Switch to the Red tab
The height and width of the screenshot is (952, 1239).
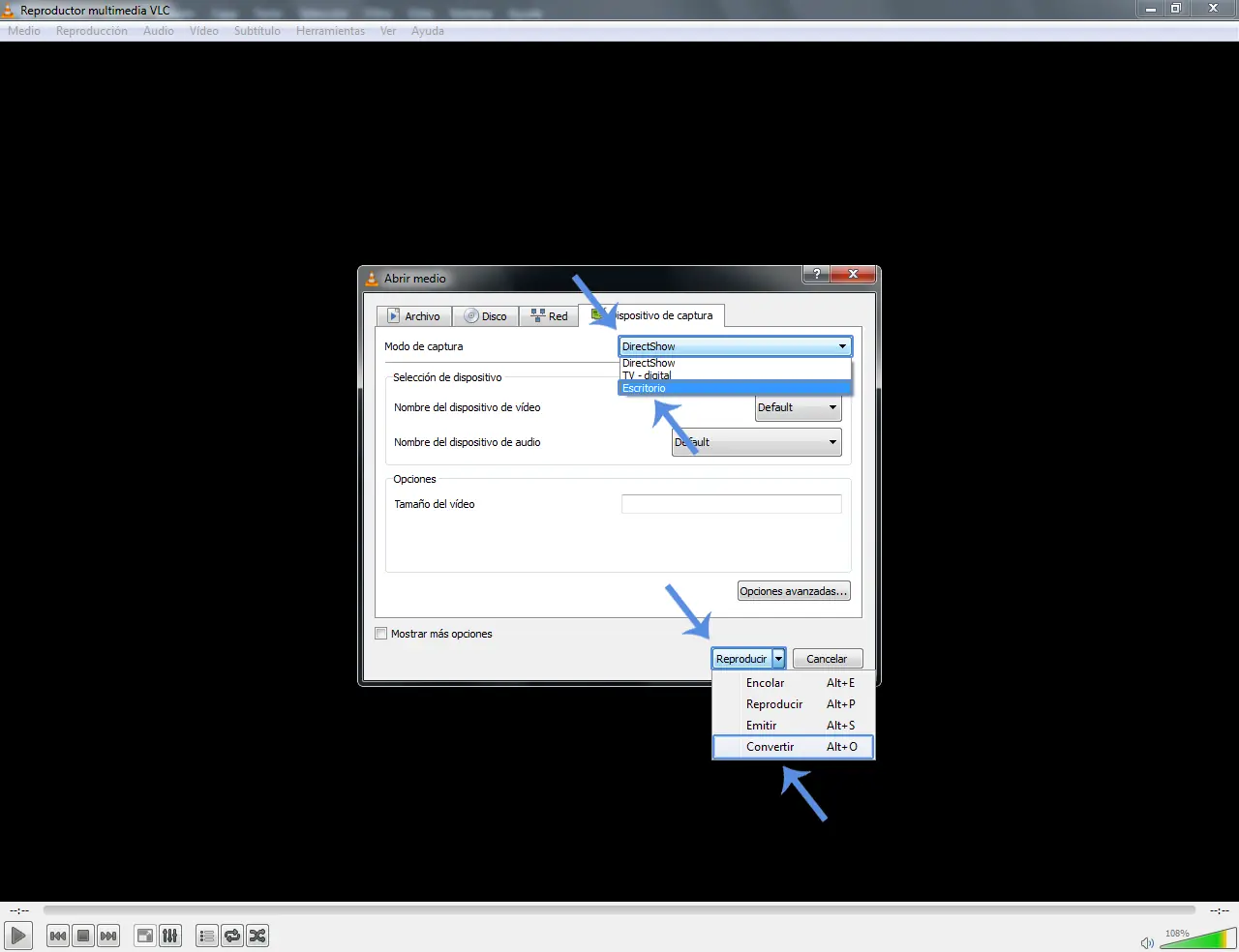(549, 316)
